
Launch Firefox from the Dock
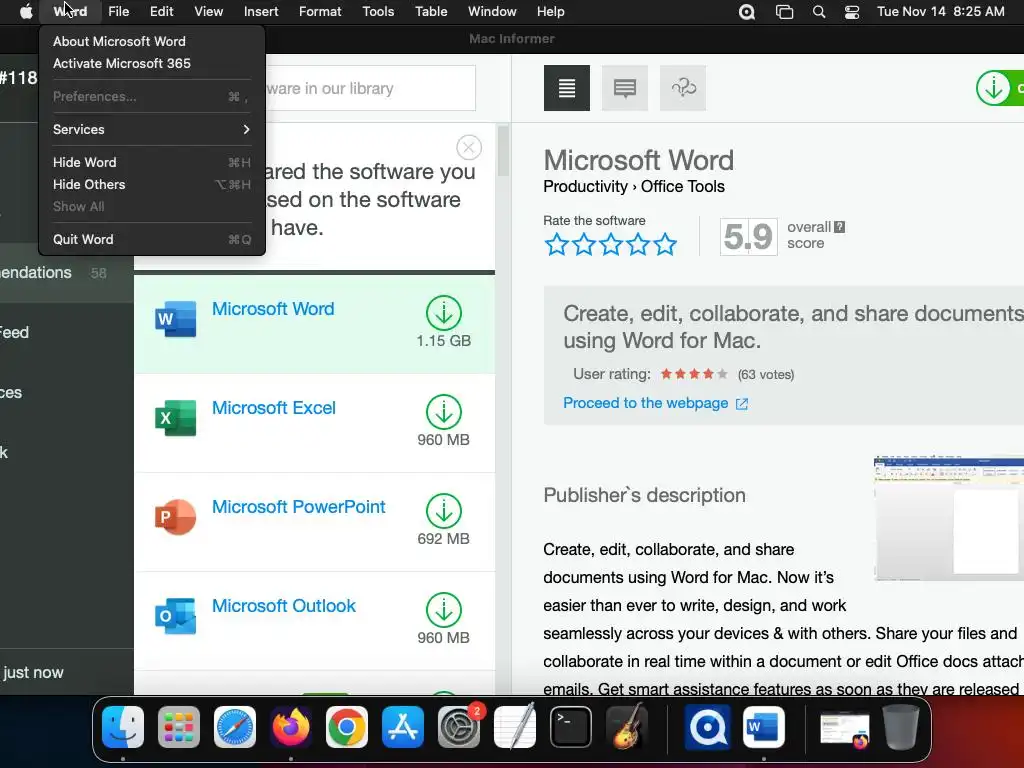click(291, 727)
